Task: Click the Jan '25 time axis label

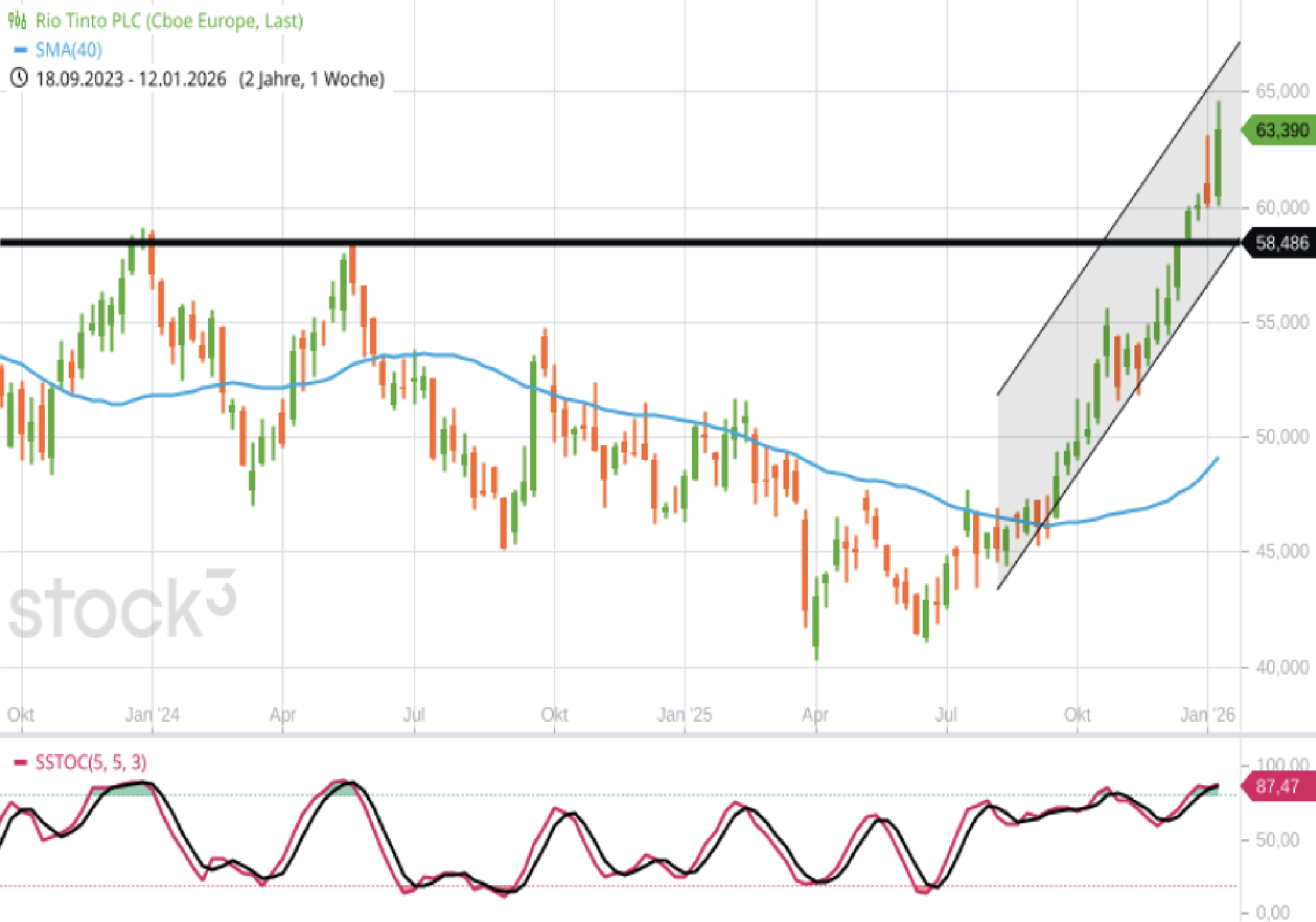Action: click(684, 715)
